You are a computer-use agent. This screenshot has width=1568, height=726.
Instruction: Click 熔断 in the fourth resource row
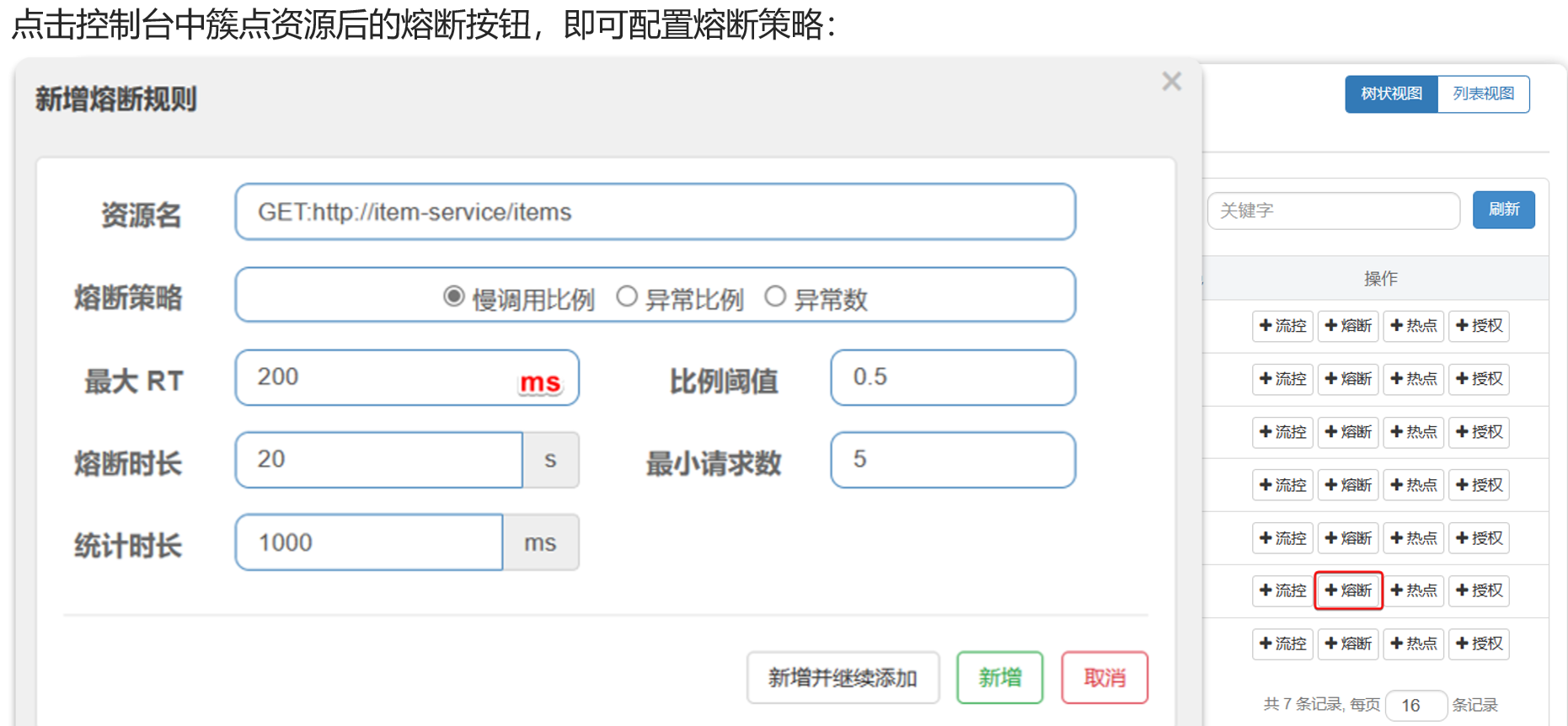click(1348, 485)
